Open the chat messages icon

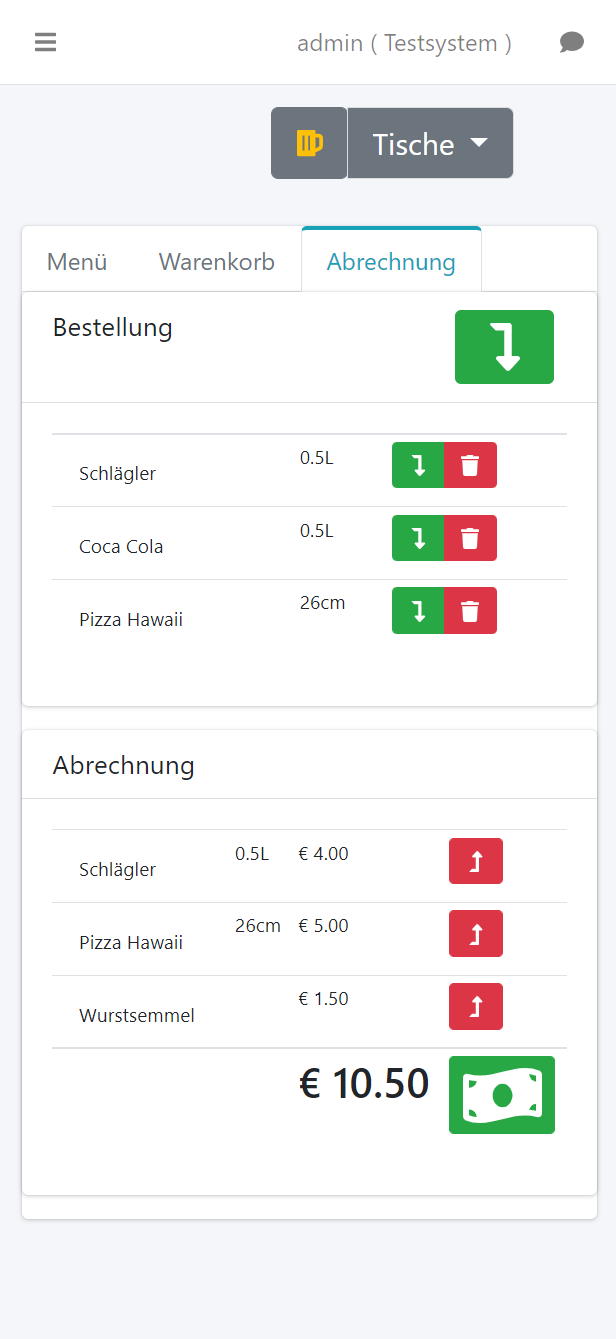[x=571, y=42]
